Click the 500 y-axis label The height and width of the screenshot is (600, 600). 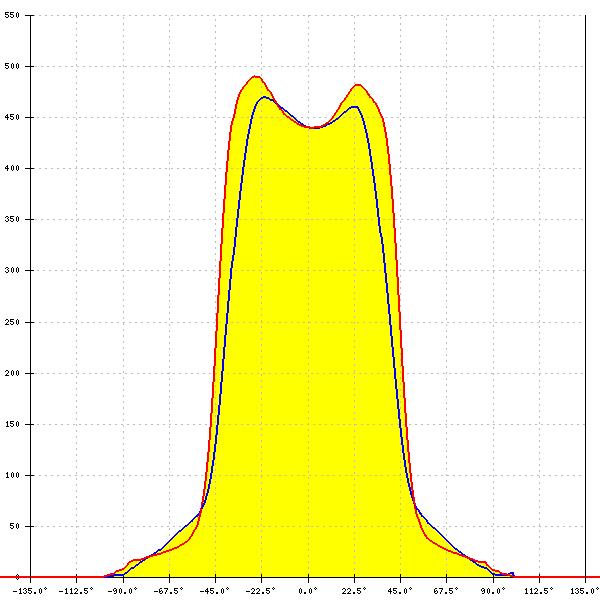[12, 66]
